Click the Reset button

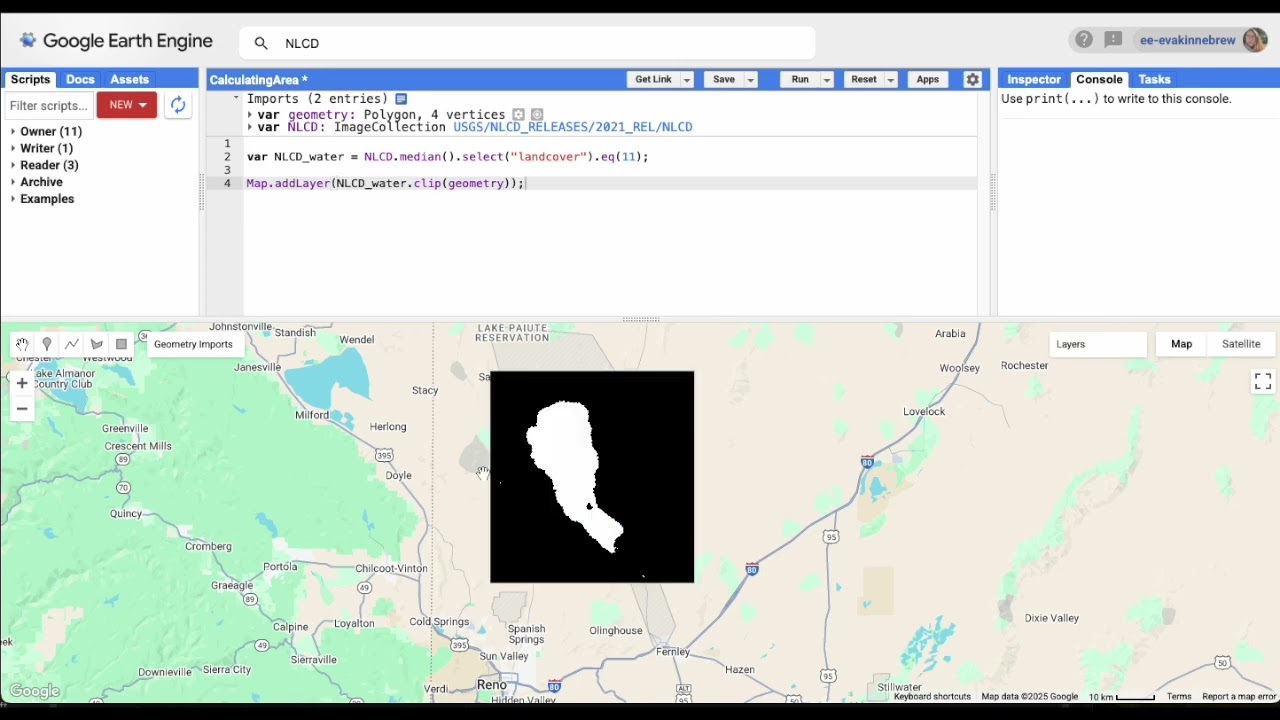pyautogui.click(x=864, y=80)
